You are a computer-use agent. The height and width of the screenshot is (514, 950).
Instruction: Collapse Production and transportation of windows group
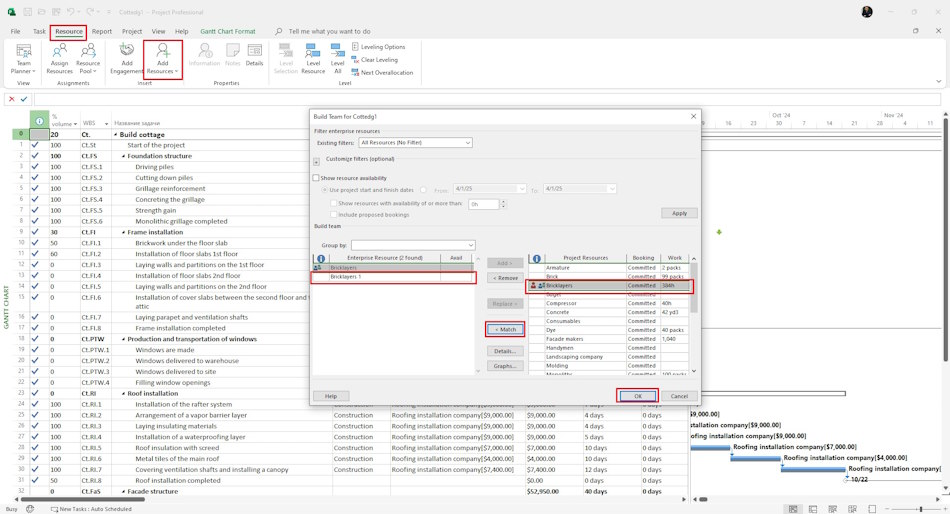click(123, 339)
